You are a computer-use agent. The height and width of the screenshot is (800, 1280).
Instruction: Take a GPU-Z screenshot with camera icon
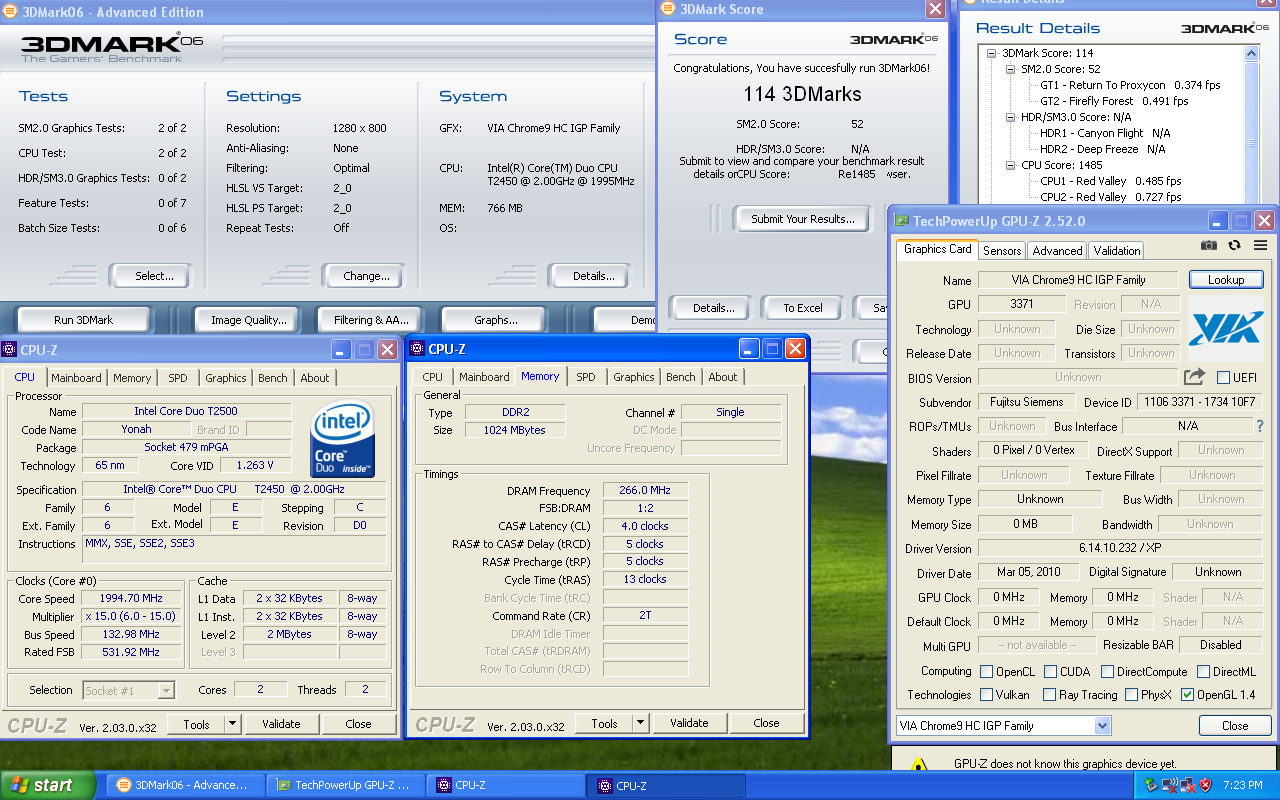[1209, 245]
